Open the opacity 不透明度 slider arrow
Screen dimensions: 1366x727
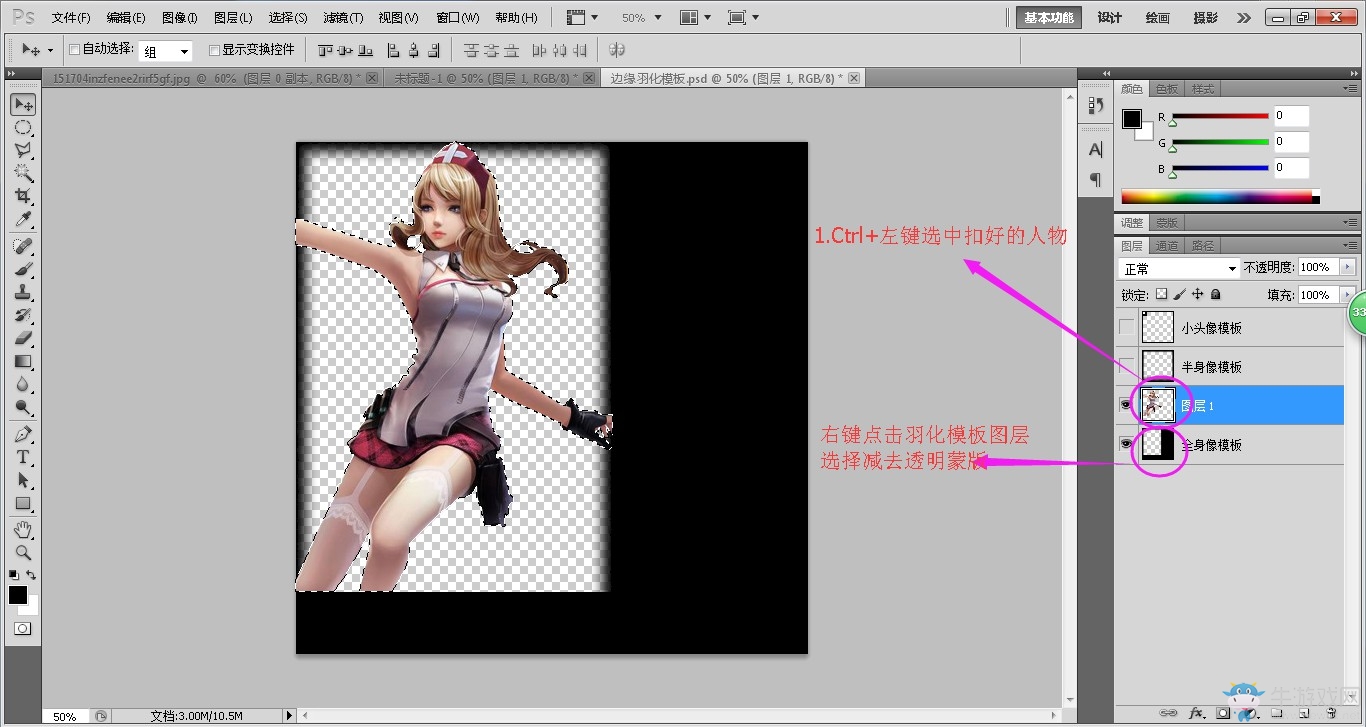pos(1348,267)
